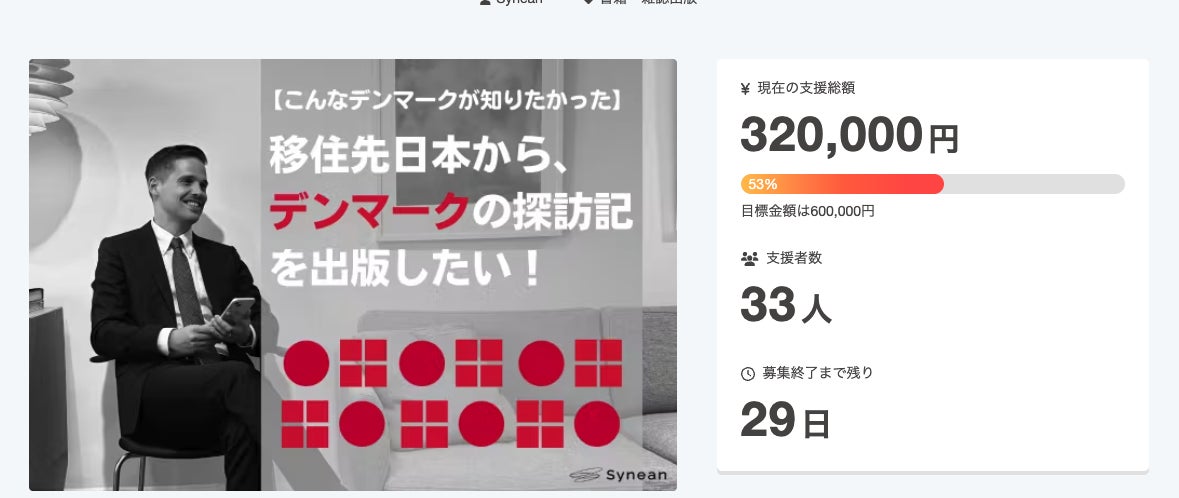
Task: Click the 53% funding progress bar
Action: (932, 184)
